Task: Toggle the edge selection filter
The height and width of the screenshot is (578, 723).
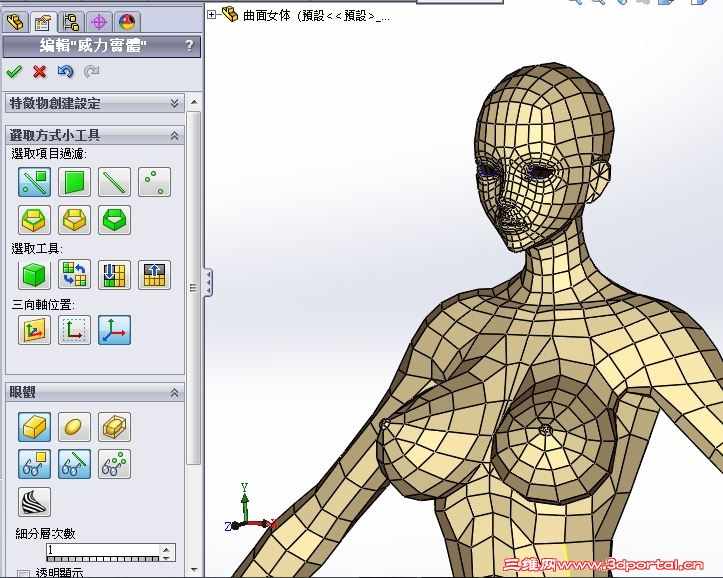Action: [x=114, y=182]
